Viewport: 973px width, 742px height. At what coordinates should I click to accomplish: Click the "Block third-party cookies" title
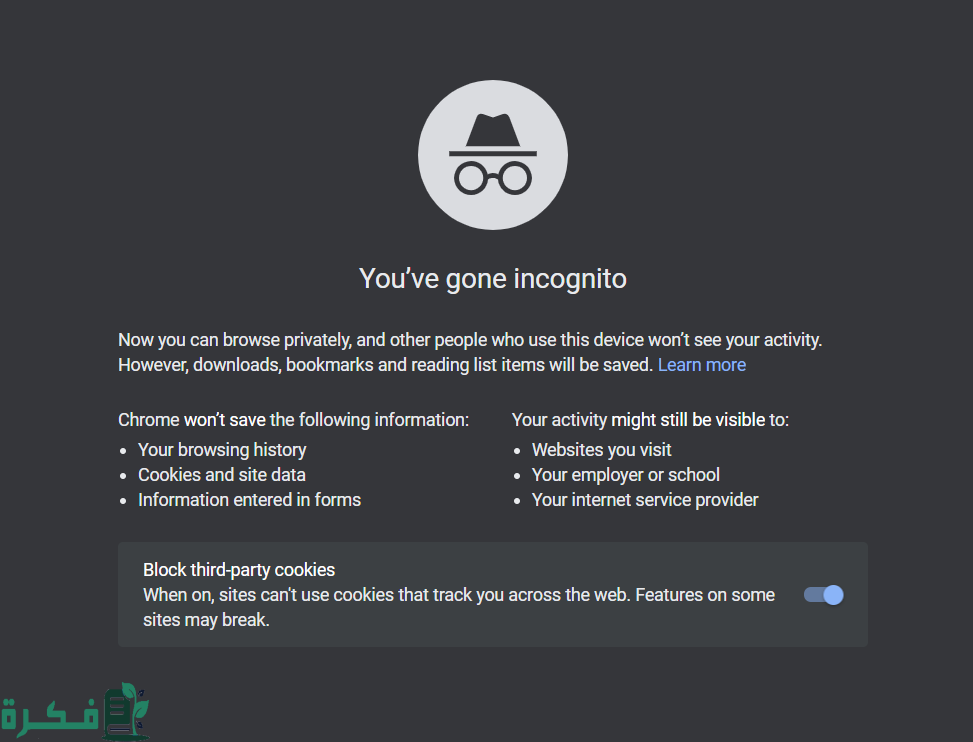tap(239, 570)
